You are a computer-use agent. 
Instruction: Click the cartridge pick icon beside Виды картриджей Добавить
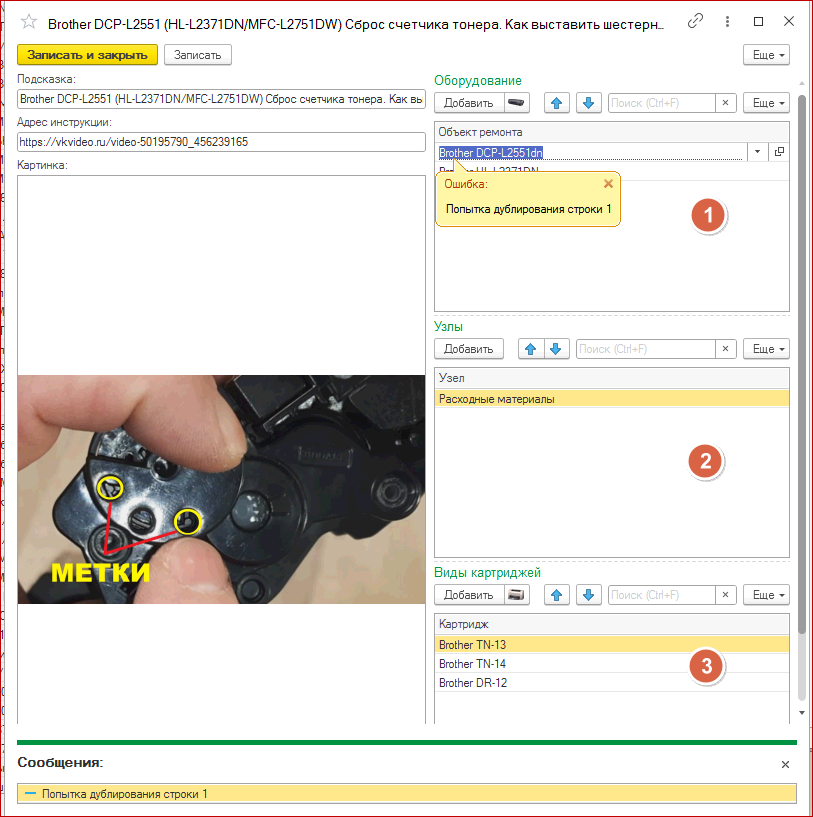click(x=516, y=595)
